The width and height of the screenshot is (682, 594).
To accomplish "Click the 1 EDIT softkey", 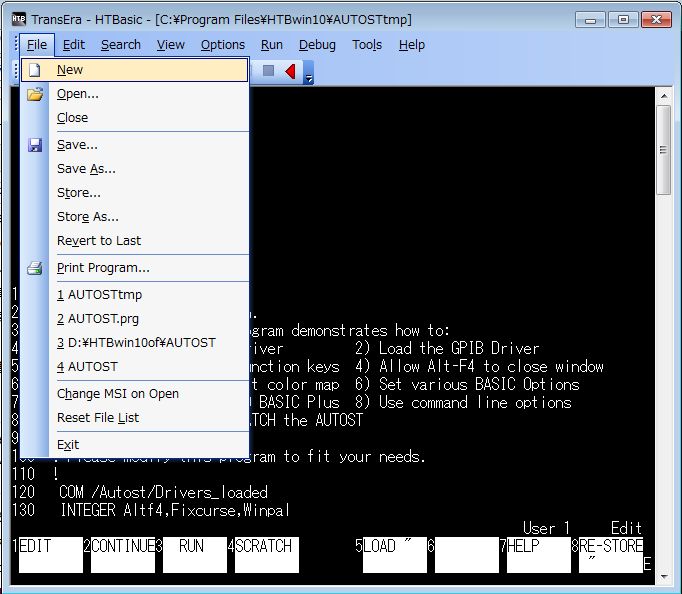I will [51, 554].
